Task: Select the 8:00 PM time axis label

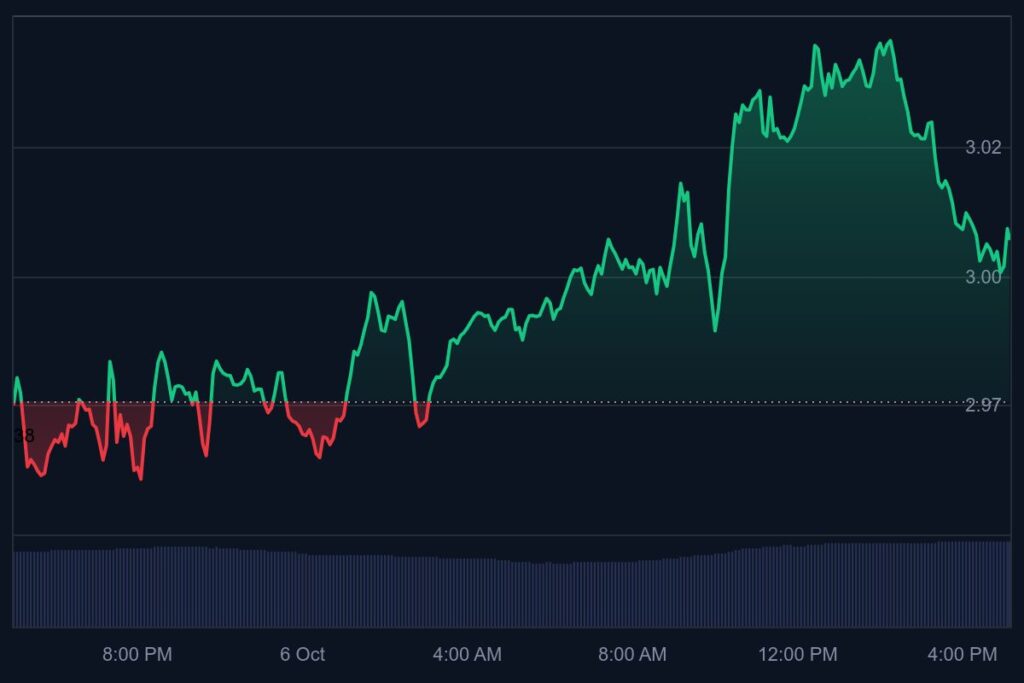Action: point(137,655)
